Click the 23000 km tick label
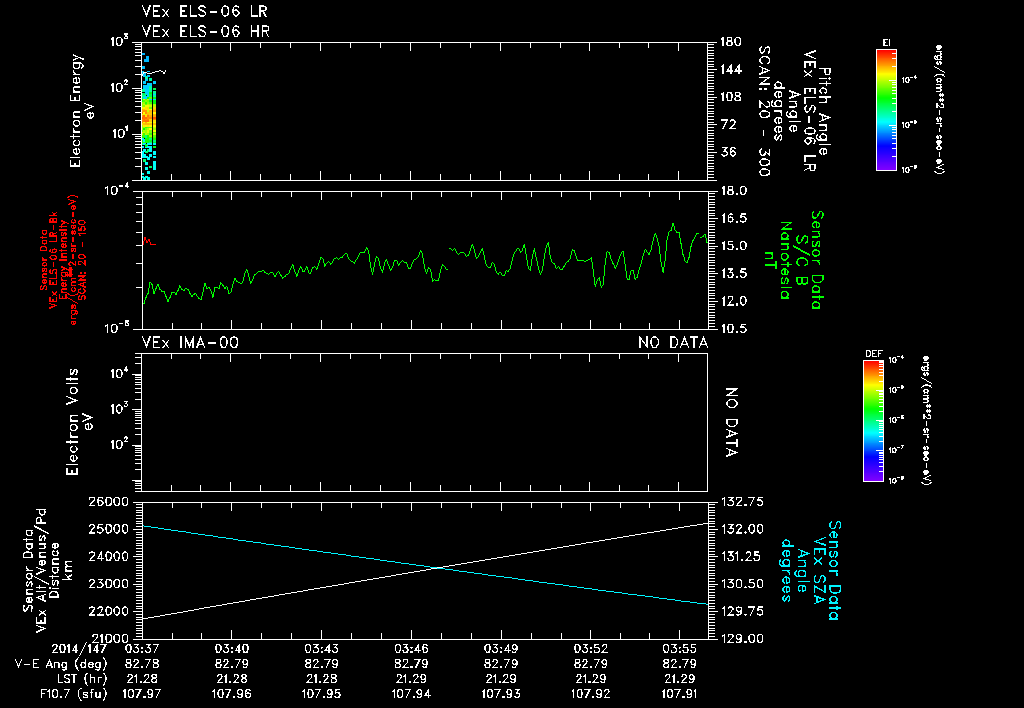 tap(108, 584)
